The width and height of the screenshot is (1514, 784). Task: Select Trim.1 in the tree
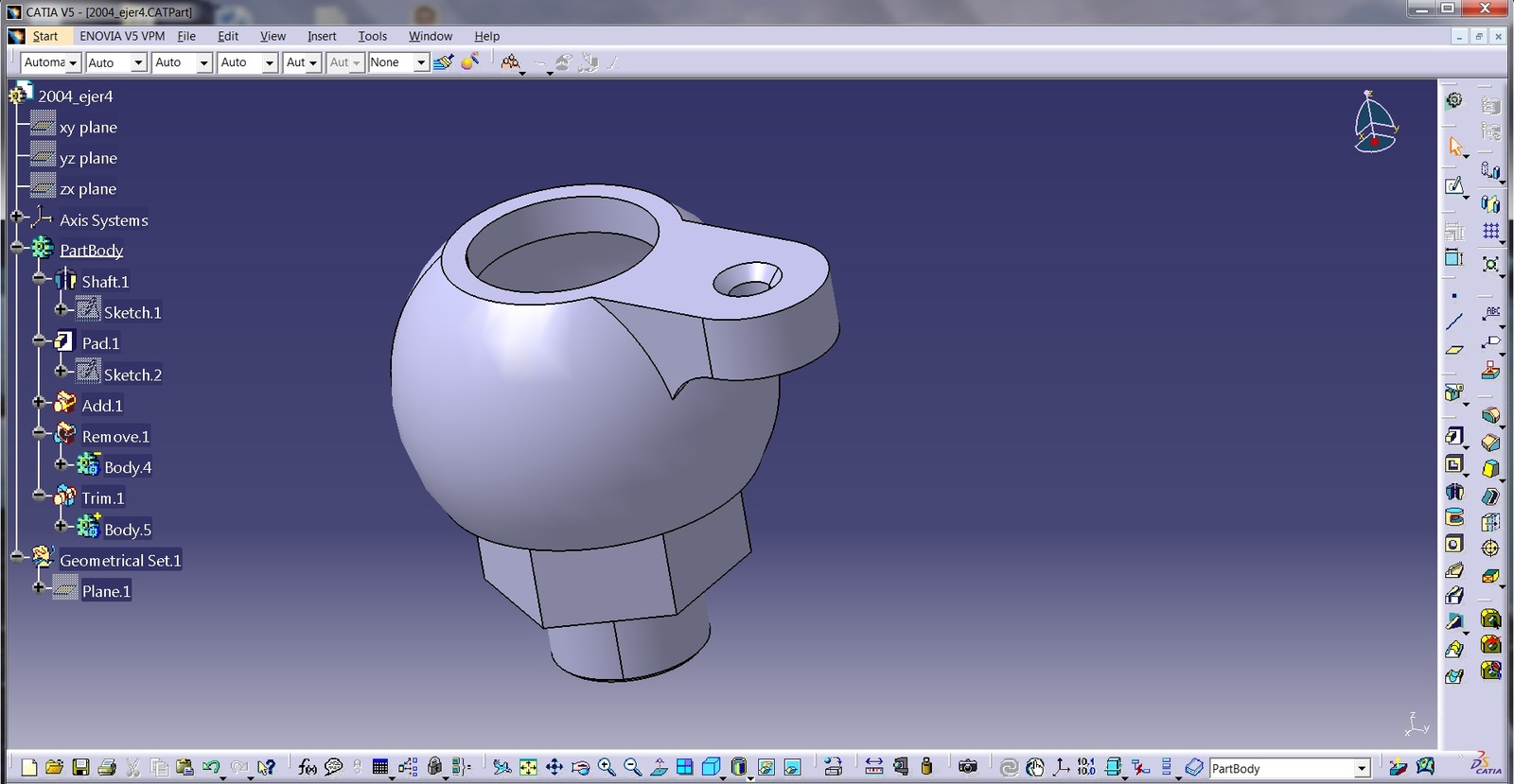(103, 497)
